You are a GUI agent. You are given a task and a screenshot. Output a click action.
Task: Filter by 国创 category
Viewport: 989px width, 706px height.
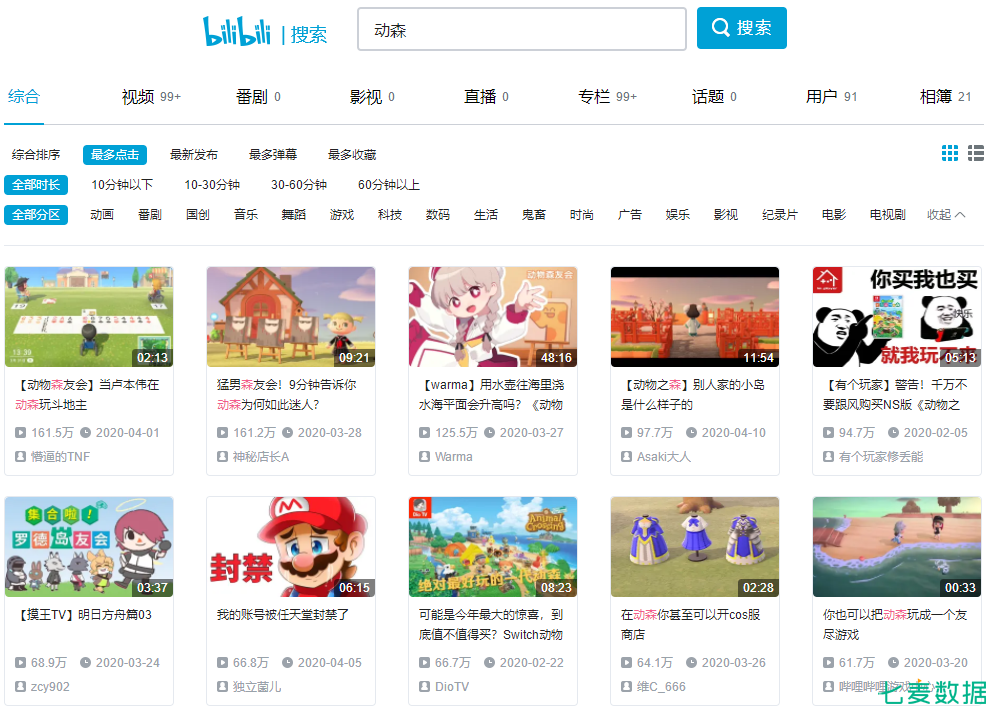pyautogui.click(x=197, y=215)
